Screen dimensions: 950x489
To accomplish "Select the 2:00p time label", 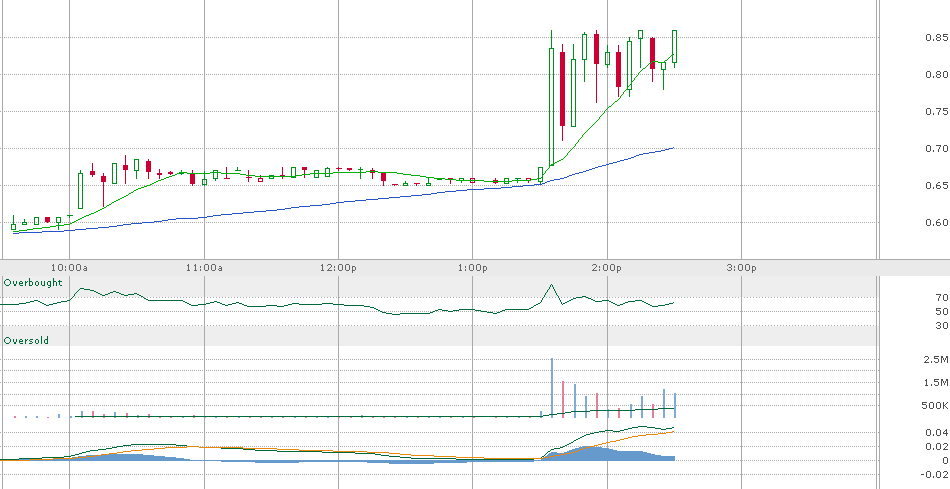I will (x=607, y=268).
